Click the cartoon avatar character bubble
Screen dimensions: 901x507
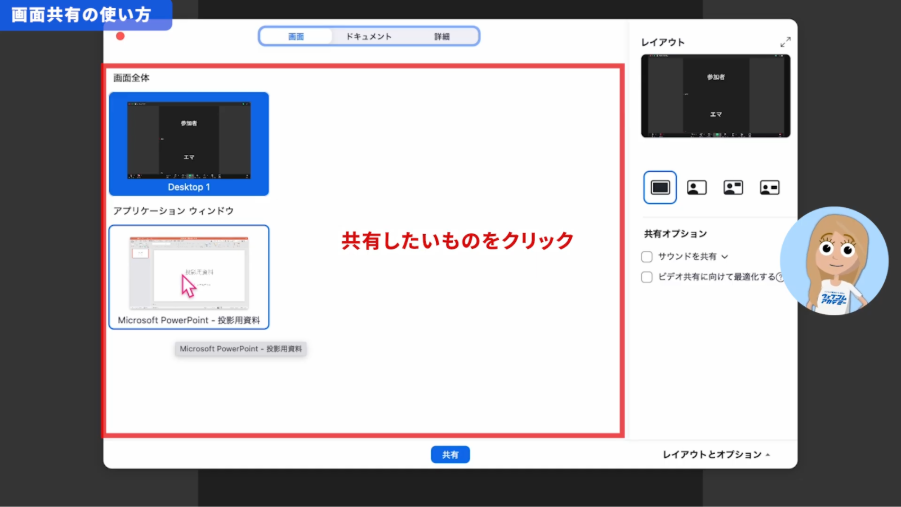[x=833, y=262]
